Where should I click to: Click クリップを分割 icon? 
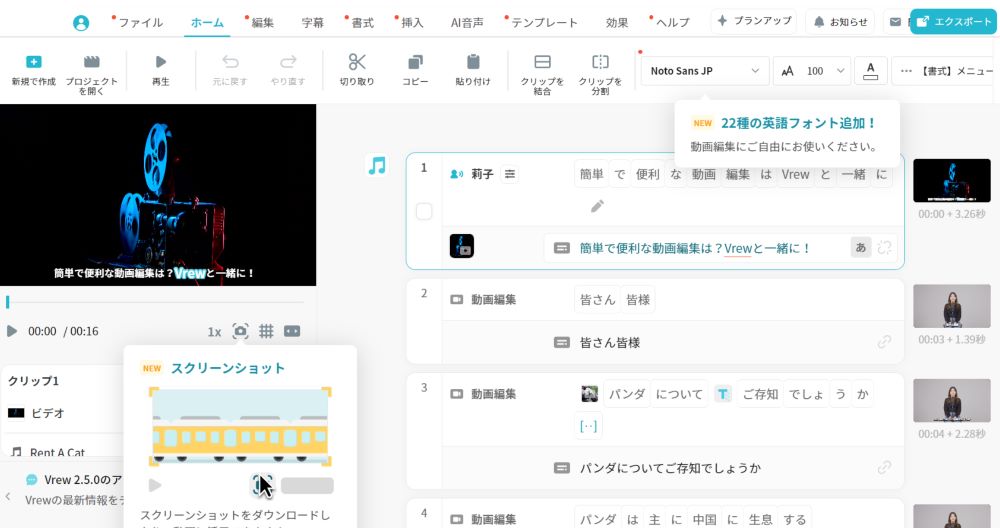click(x=600, y=62)
